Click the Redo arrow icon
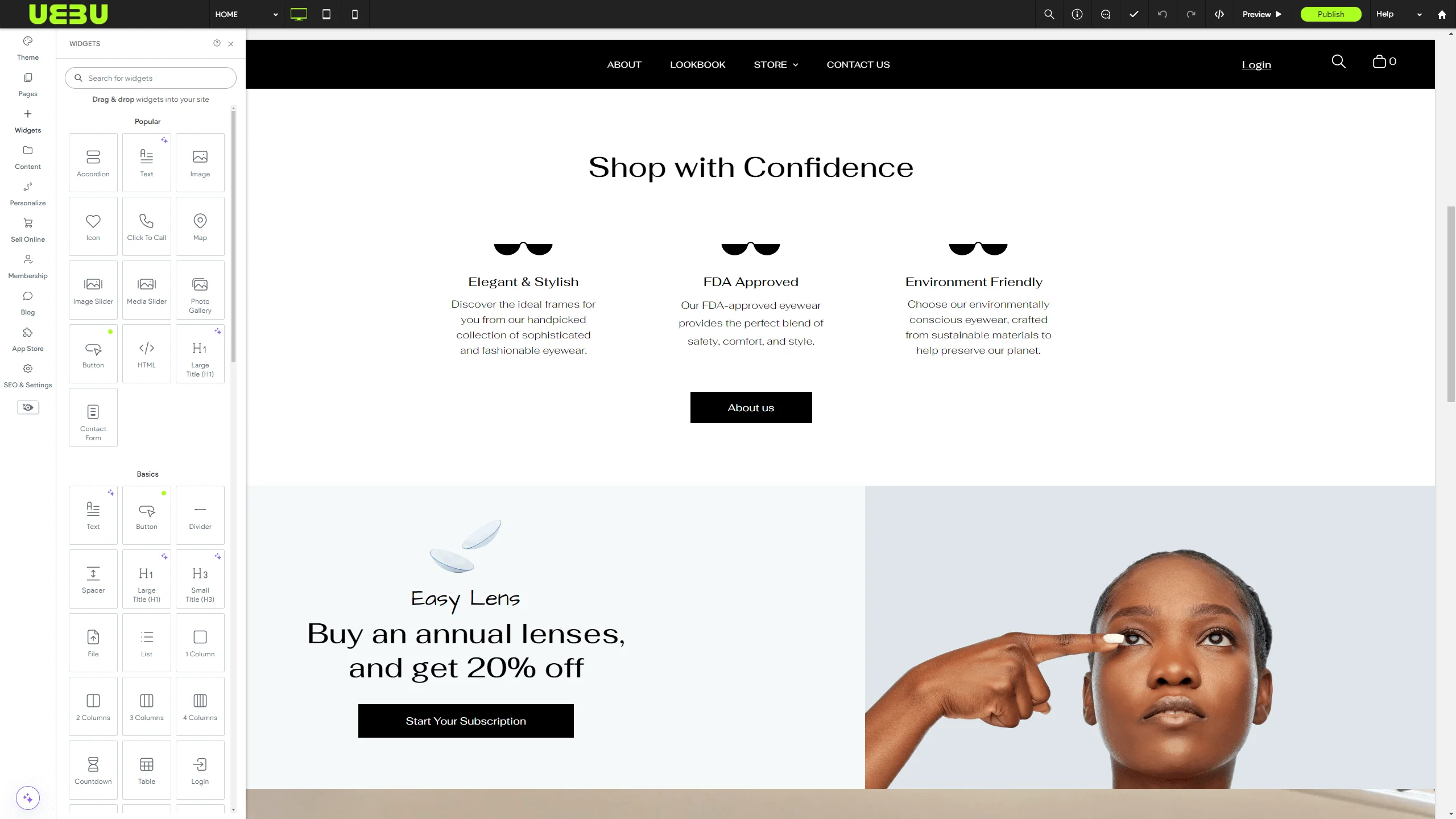This screenshot has height=819, width=1456. point(1191,14)
